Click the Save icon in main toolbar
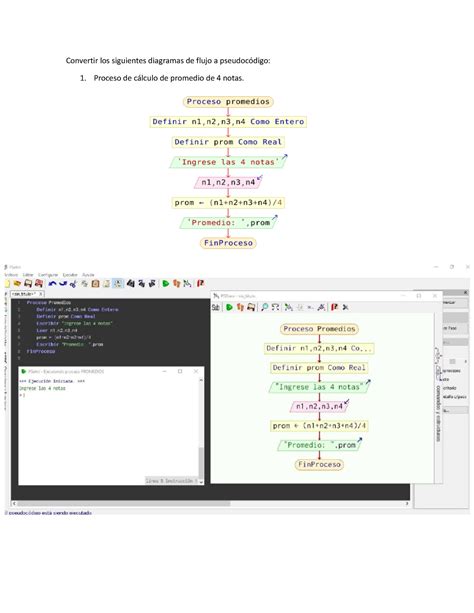The height and width of the screenshot is (613, 474). [28, 283]
